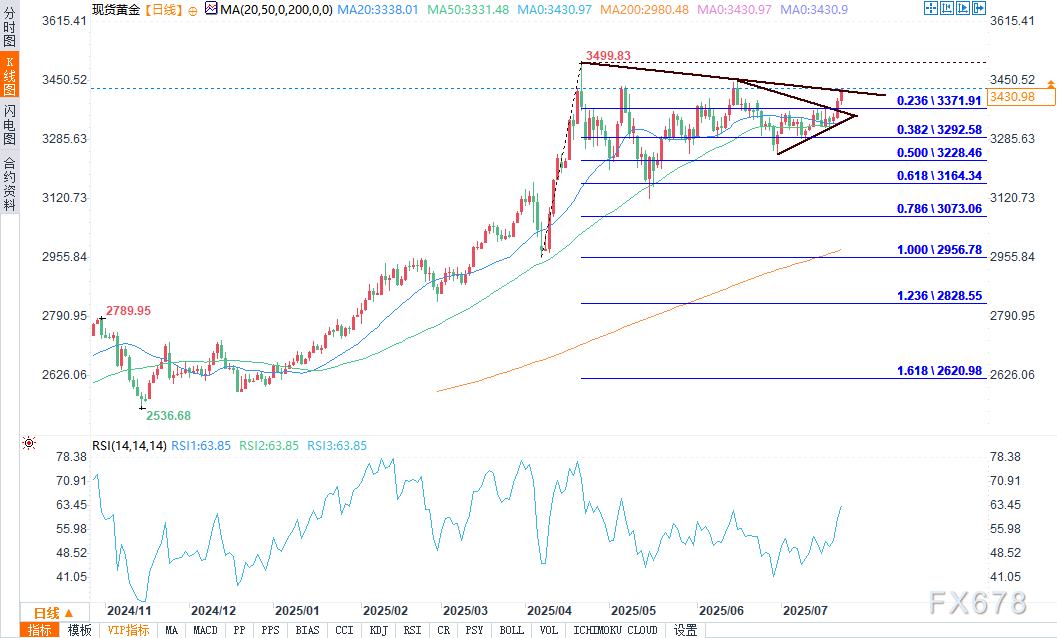The image size is (1057, 638).
Task: Click the third layout icon at top right
Action: pyautogui.click(x=963, y=9)
